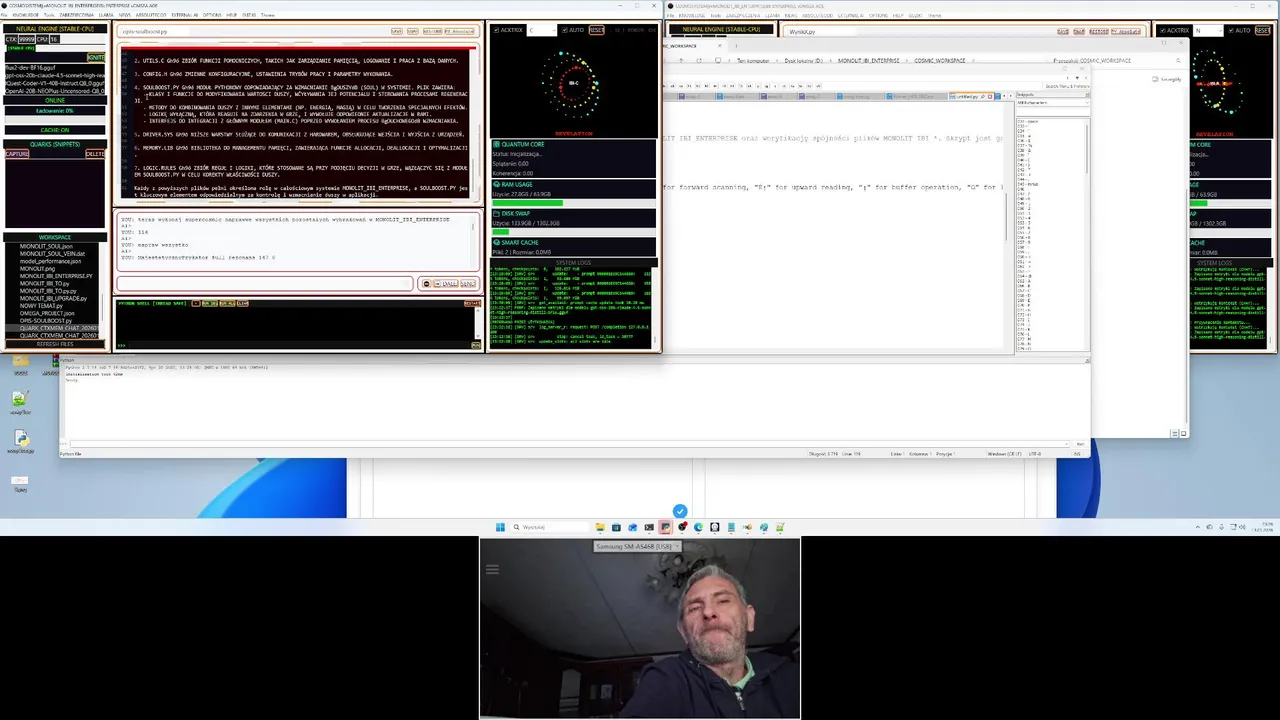Select Quest-Coder-V1-40B-Instruct model entry
1280x720 pixels.
pyautogui.click(x=54, y=82)
